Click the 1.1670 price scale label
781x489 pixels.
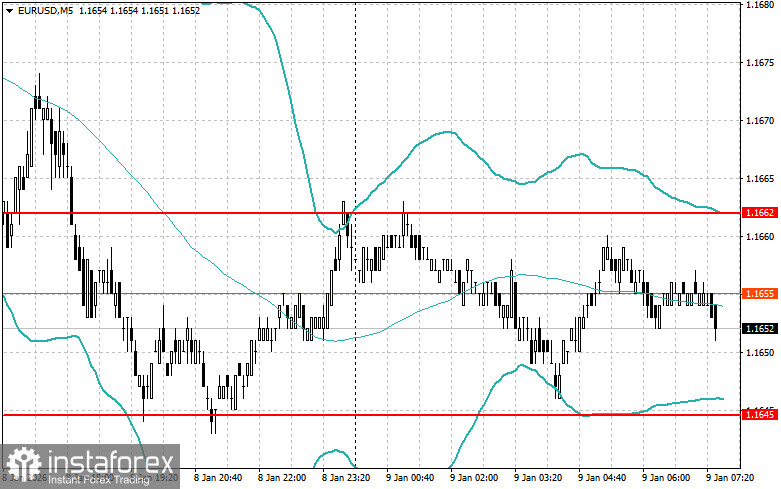[760, 121]
